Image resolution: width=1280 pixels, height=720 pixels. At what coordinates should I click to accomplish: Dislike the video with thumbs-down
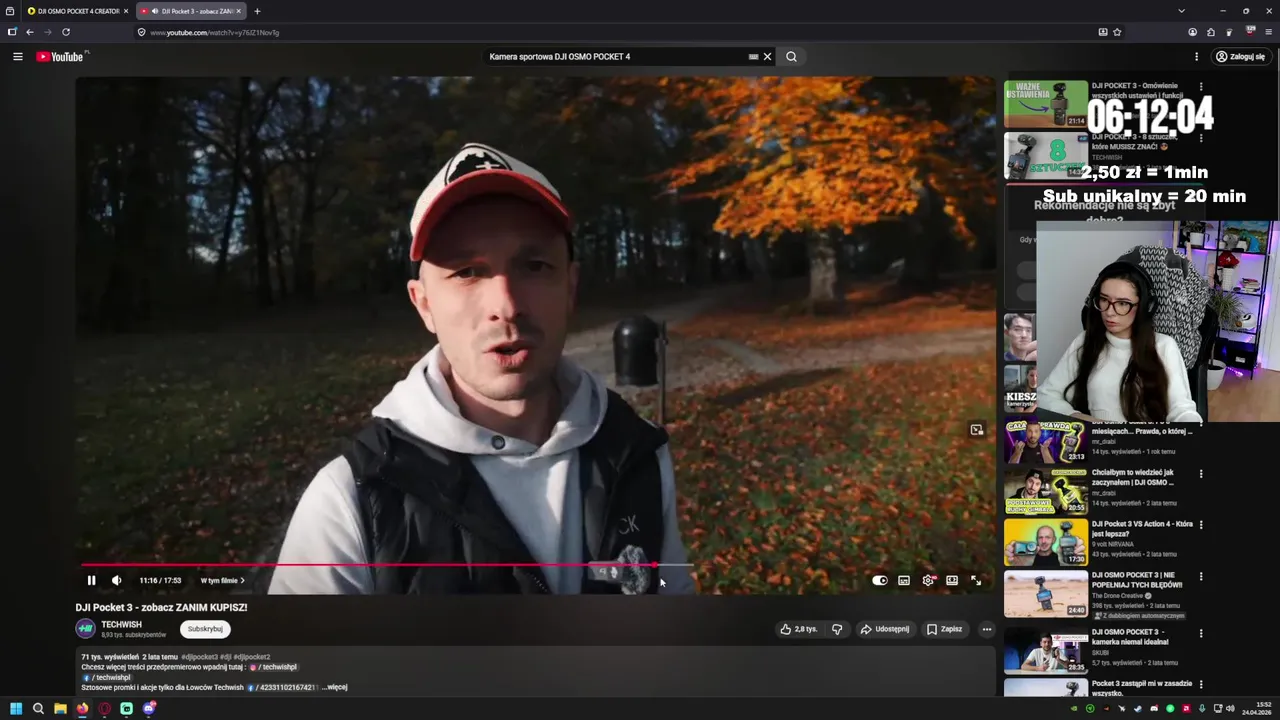coord(837,629)
